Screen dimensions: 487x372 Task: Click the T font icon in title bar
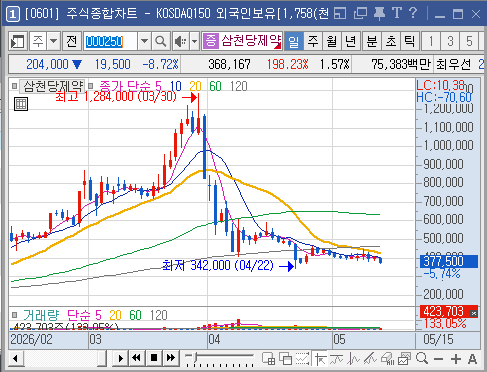click(x=397, y=13)
